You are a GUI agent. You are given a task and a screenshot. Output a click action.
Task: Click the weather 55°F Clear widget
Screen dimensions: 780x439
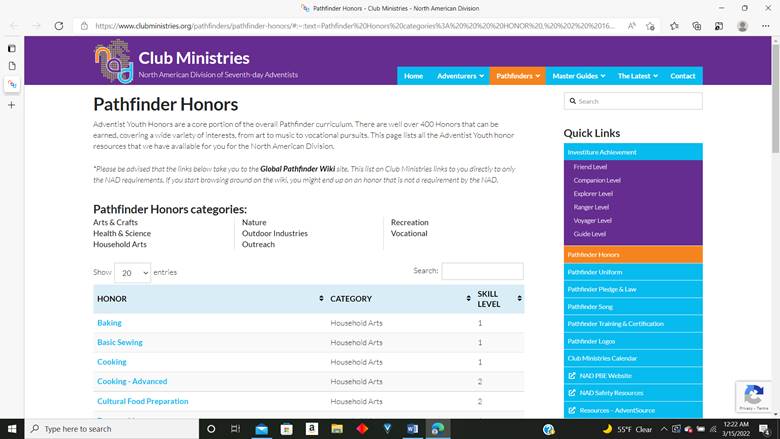627,429
